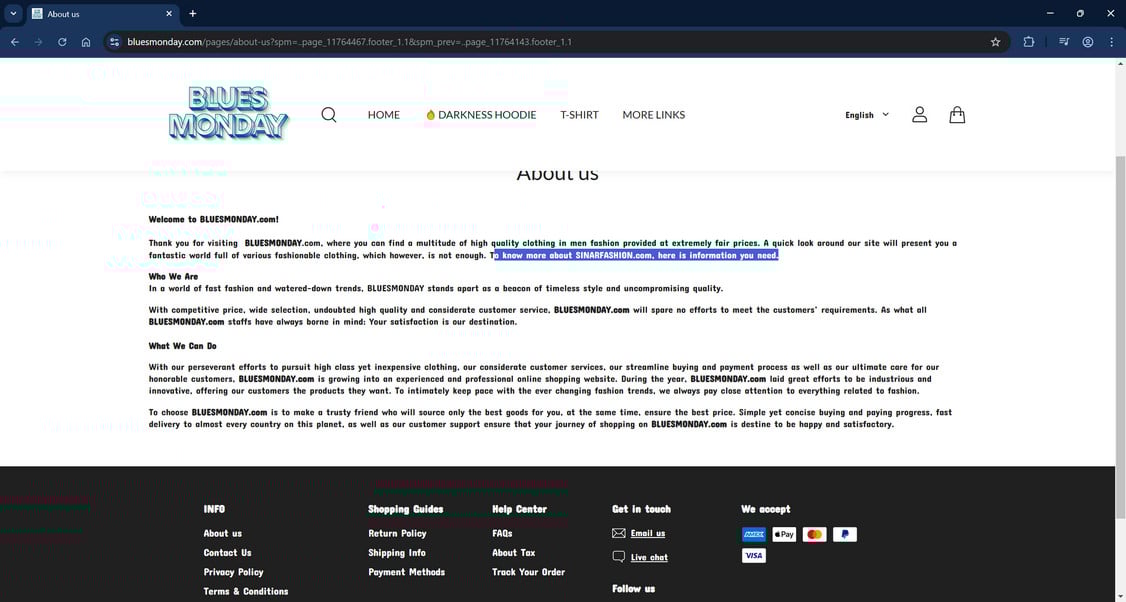The height and width of the screenshot is (602, 1126).
Task: Open a new browser tab
Action: [x=192, y=14]
